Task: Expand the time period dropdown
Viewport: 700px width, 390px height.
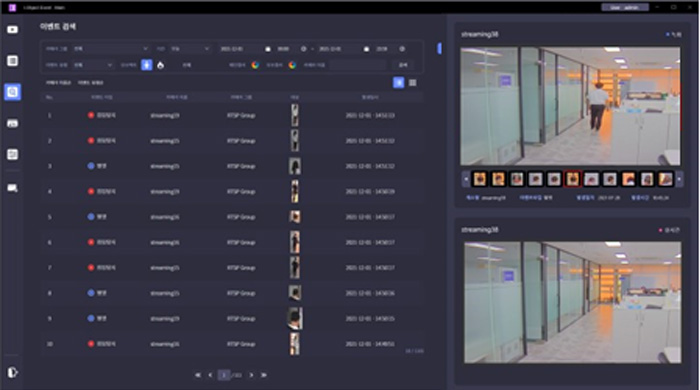Action: point(189,49)
